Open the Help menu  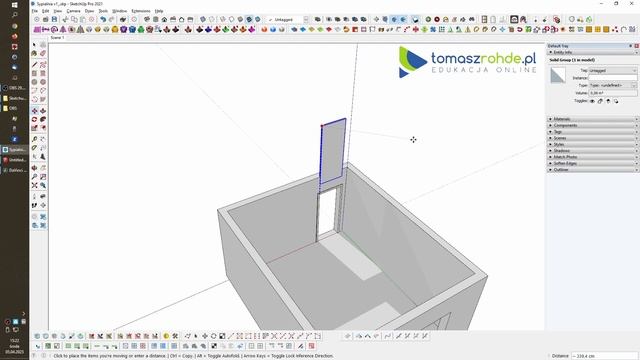pyautogui.click(x=159, y=11)
